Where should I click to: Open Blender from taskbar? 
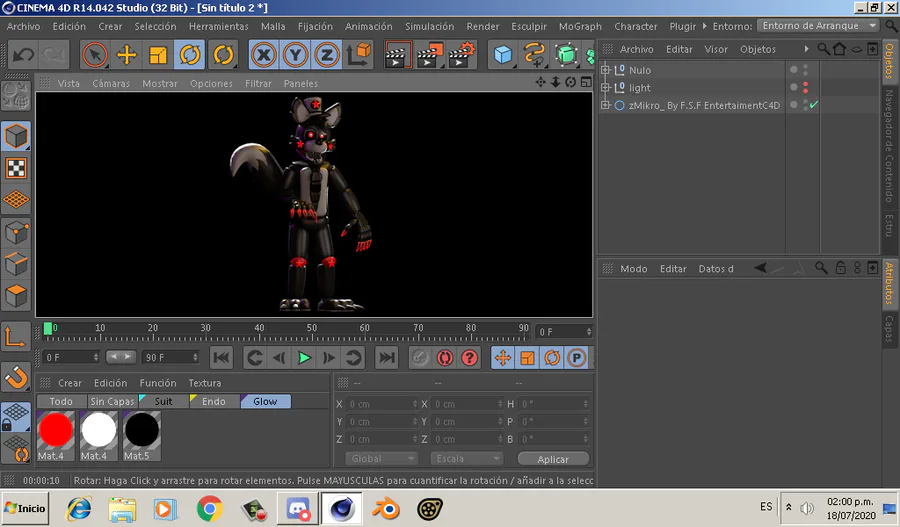(386, 509)
